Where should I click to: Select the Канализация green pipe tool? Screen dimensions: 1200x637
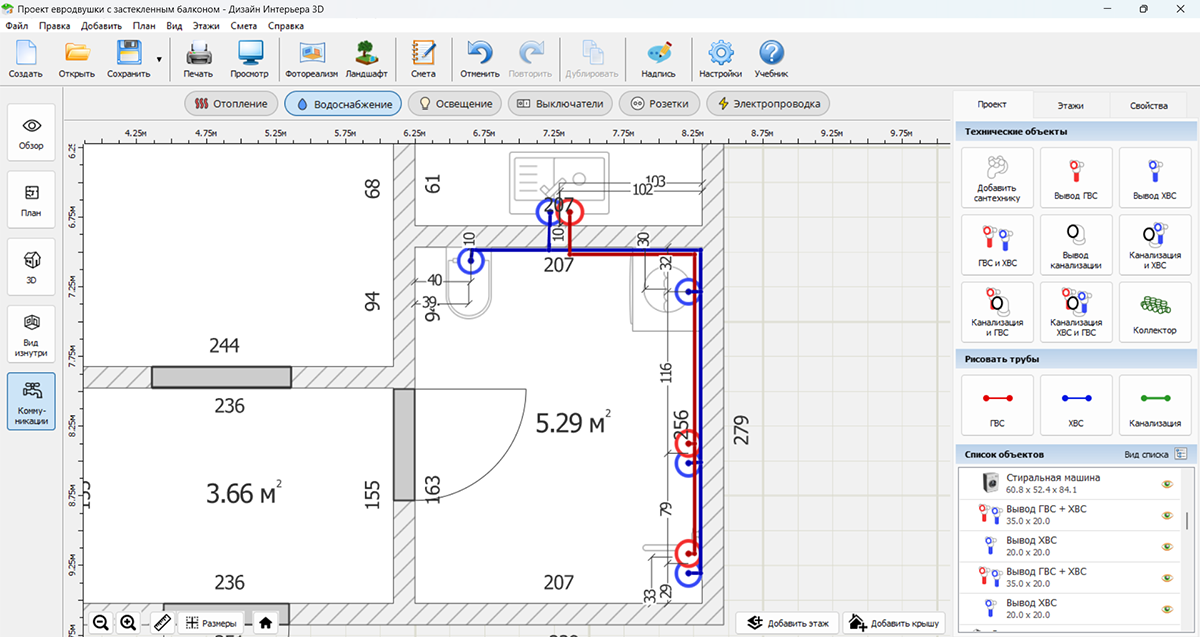[1154, 405]
